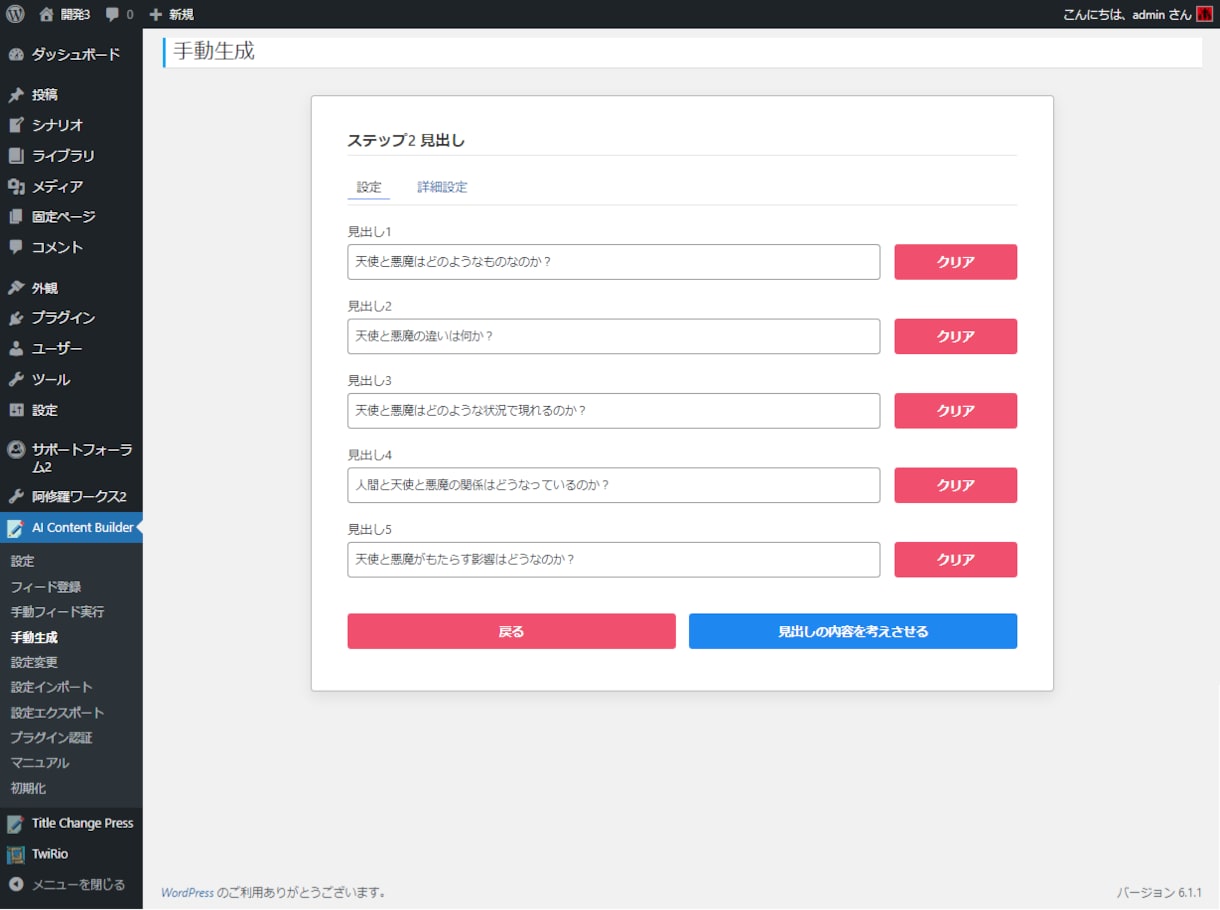Open 手動フィード実行 submenu item
The width and height of the screenshot is (1220, 910).
pos(57,612)
